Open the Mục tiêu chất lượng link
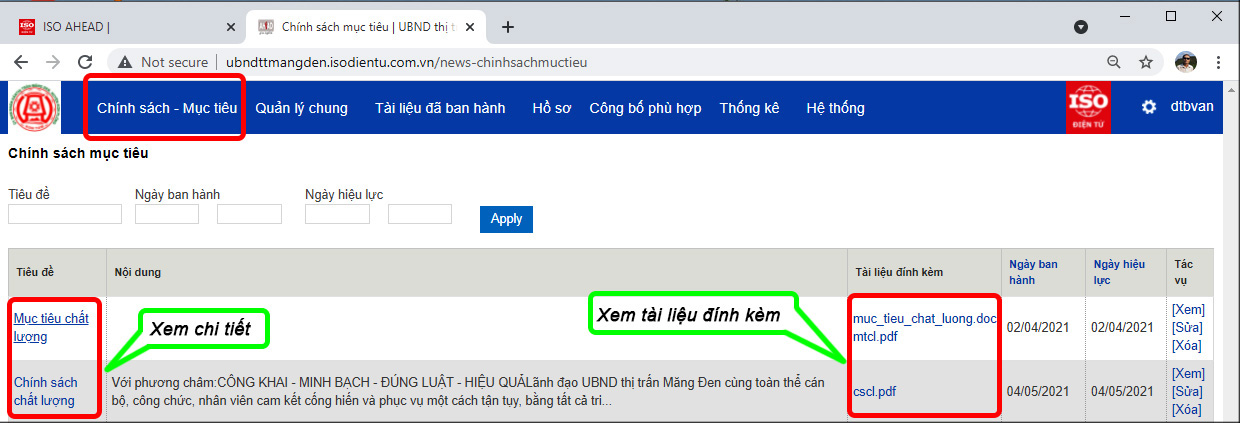Image resolution: width=1240 pixels, height=423 pixels. click(51, 327)
